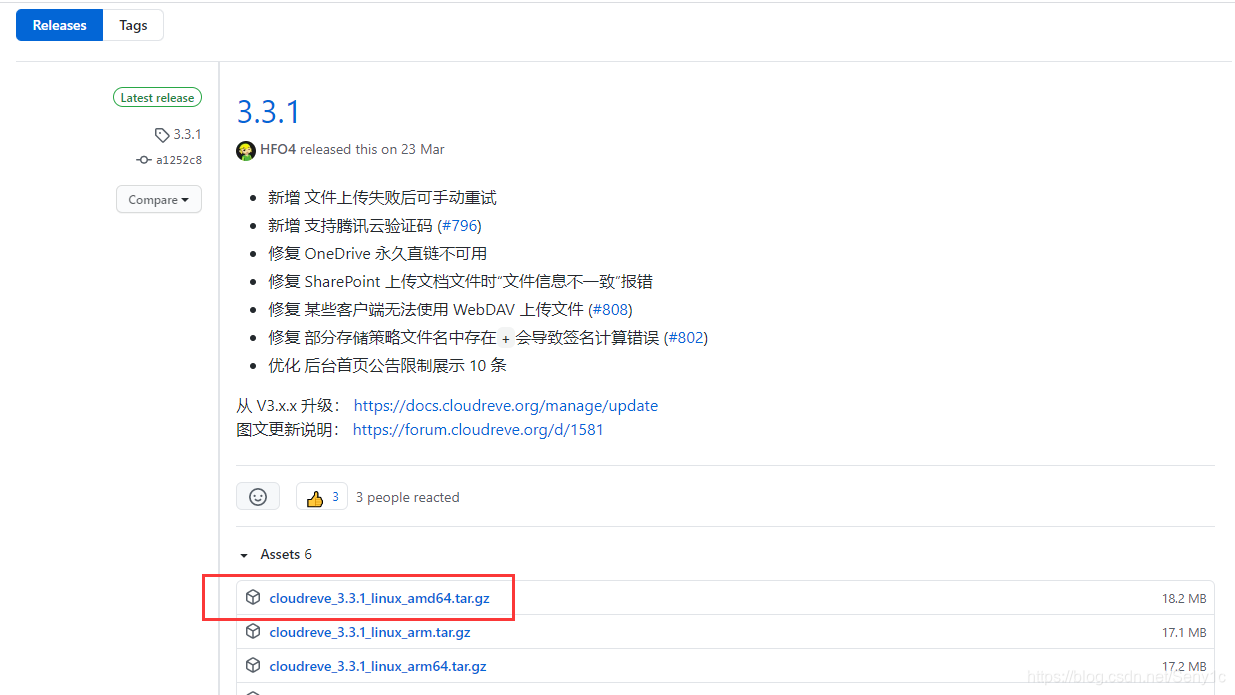Click the 17.2 MB file size
This screenshot has width=1235, height=695.
pyautogui.click(x=1184, y=666)
